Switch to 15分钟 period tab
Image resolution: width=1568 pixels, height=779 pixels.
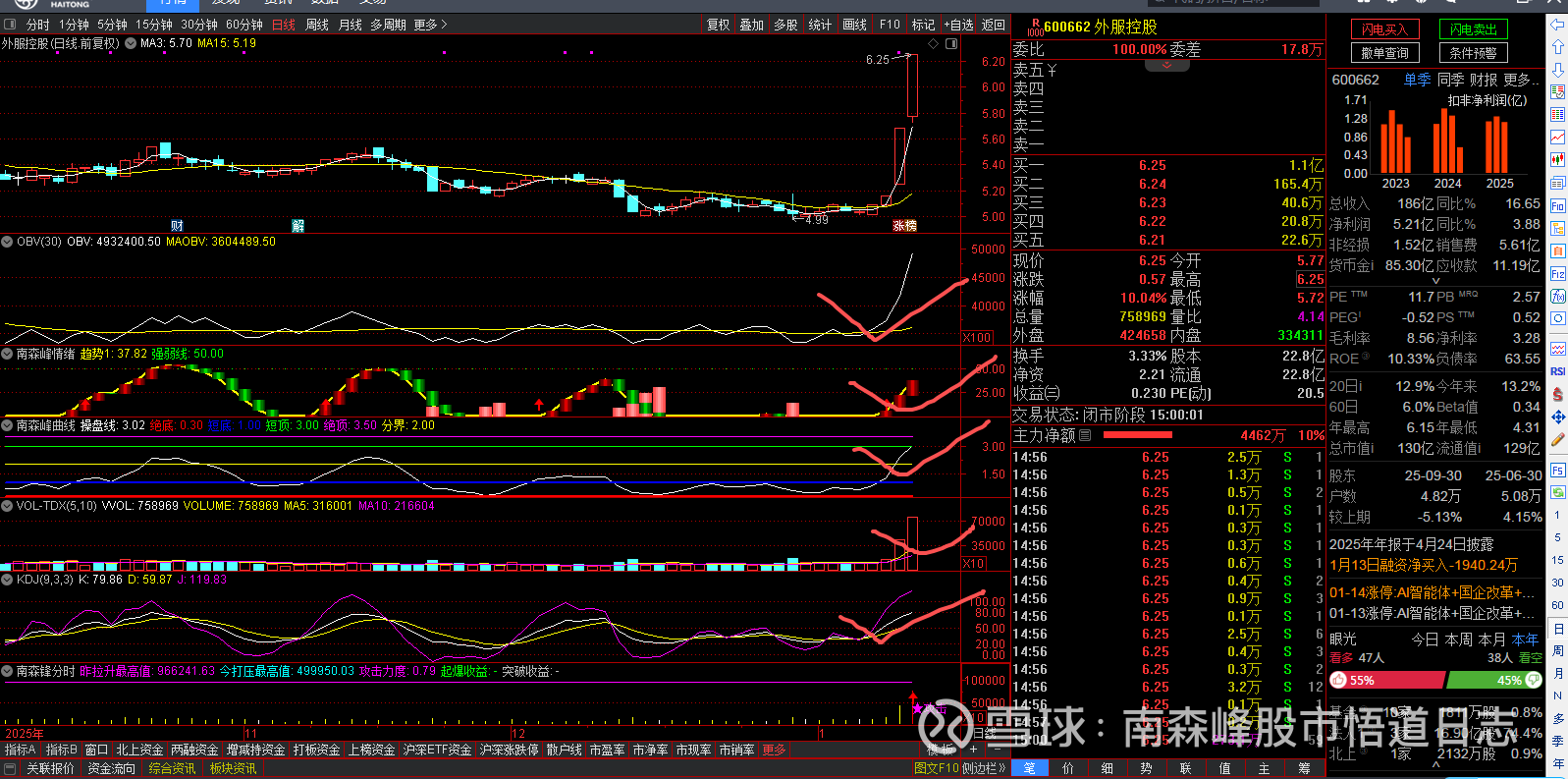click(x=154, y=25)
